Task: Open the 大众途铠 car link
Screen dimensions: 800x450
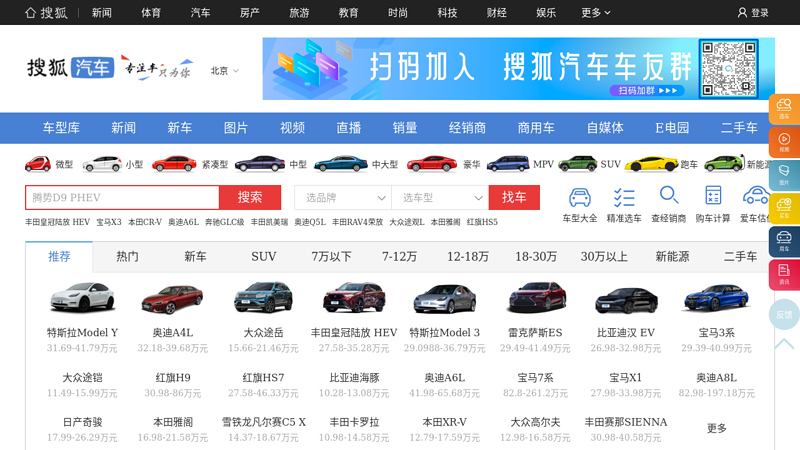Action: point(82,378)
